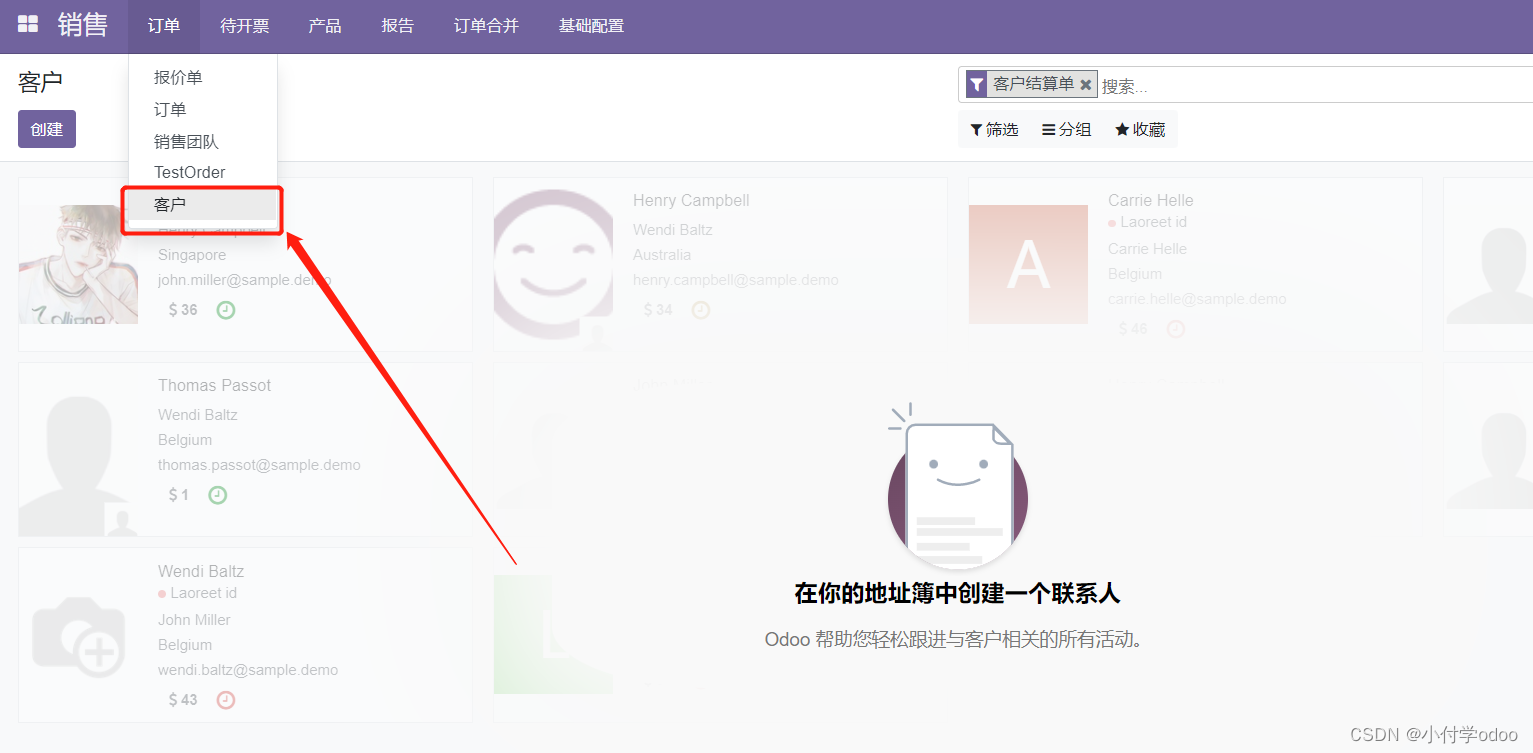Screen dimensions: 1533x753
Task: Click the 创建 button to create a customer
Action: pyautogui.click(x=46, y=129)
